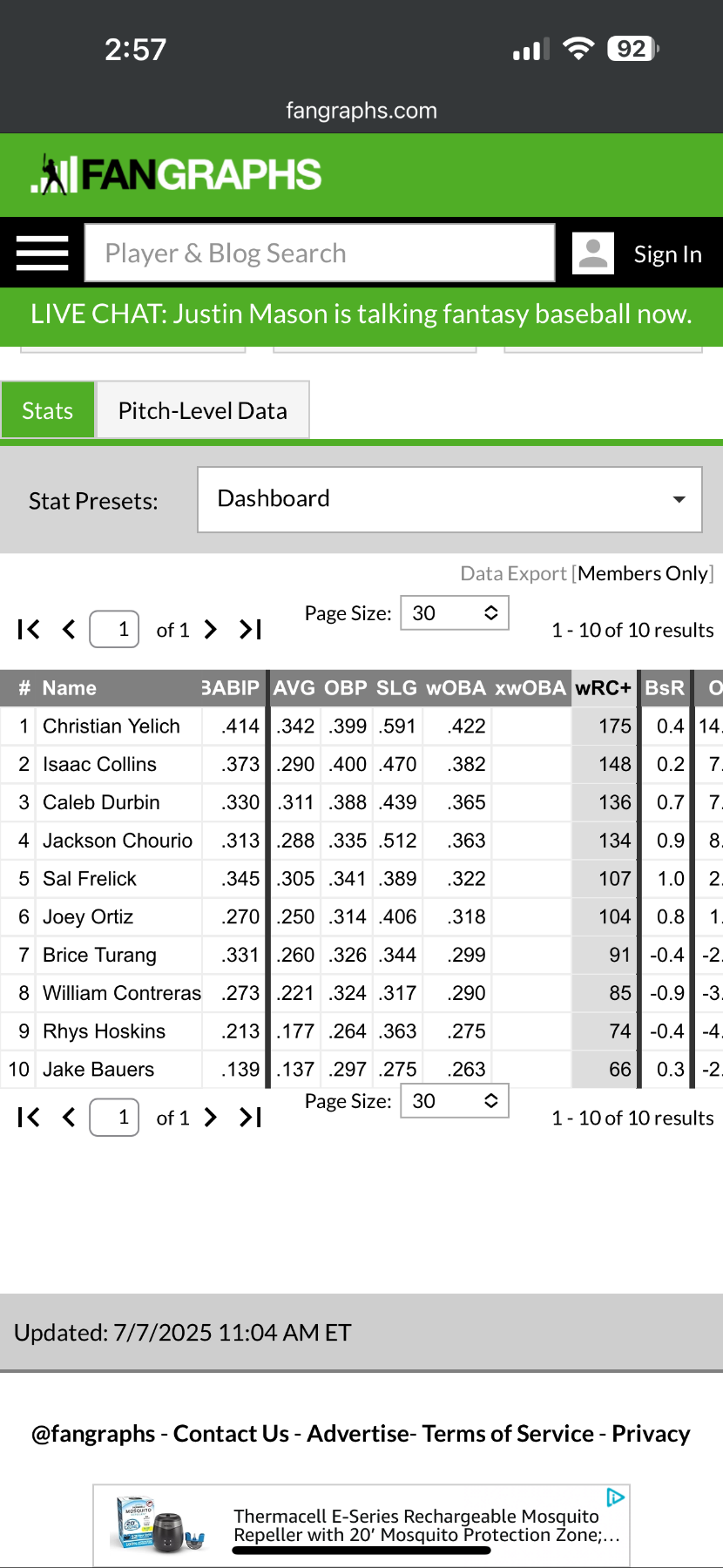Viewport: 723px width, 1568px height.
Task: Jump to last page in bottom pagination
Action: click(x=251, y=1118)
